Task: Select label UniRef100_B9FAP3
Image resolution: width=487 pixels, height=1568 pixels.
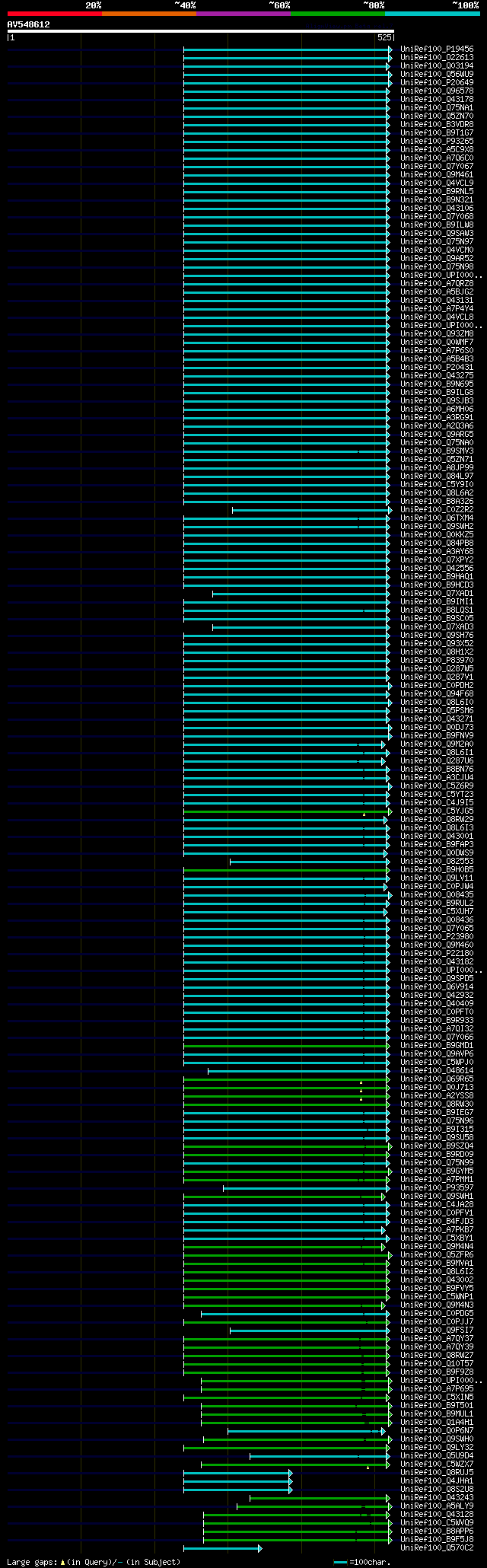Action: (x=437, y=844)
